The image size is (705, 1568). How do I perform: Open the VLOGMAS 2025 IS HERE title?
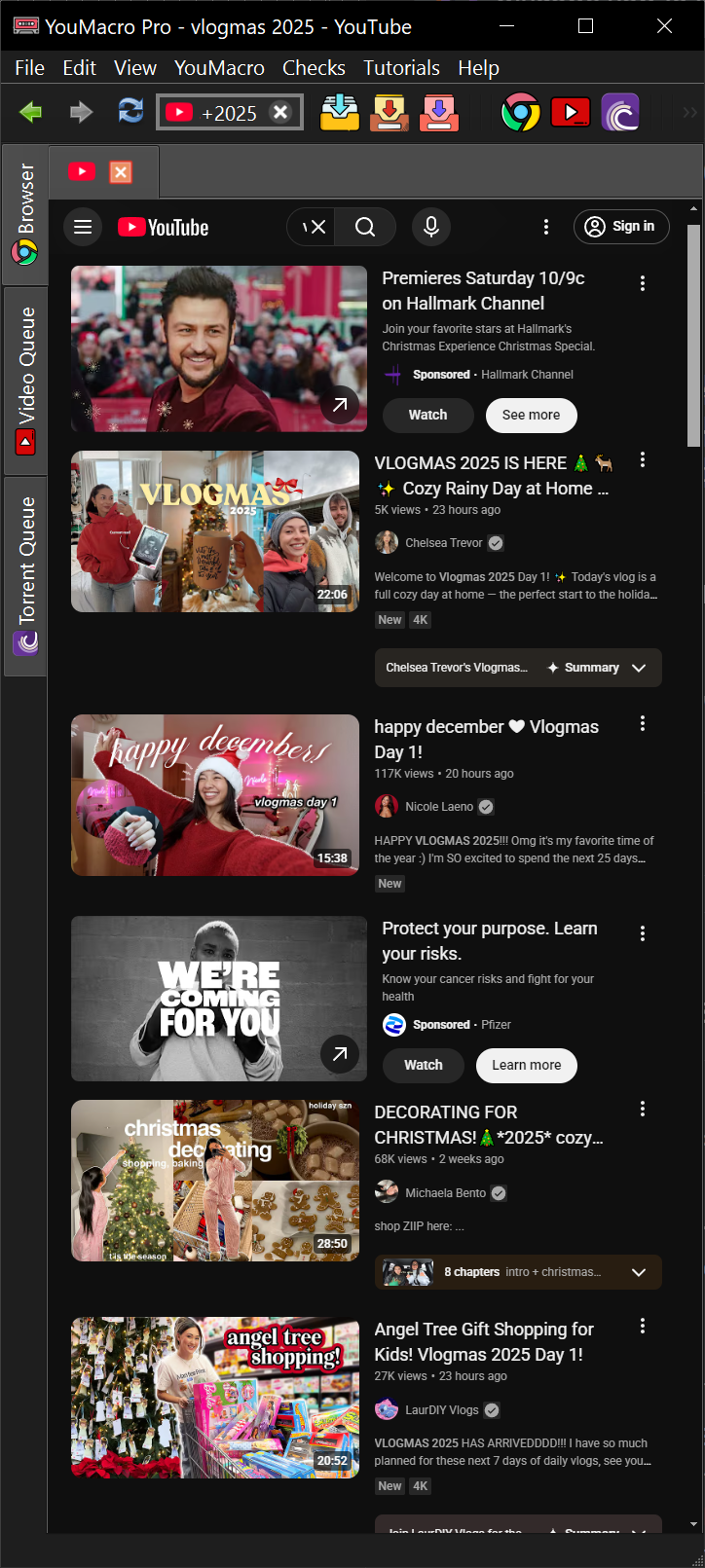(x=495, y=476)
